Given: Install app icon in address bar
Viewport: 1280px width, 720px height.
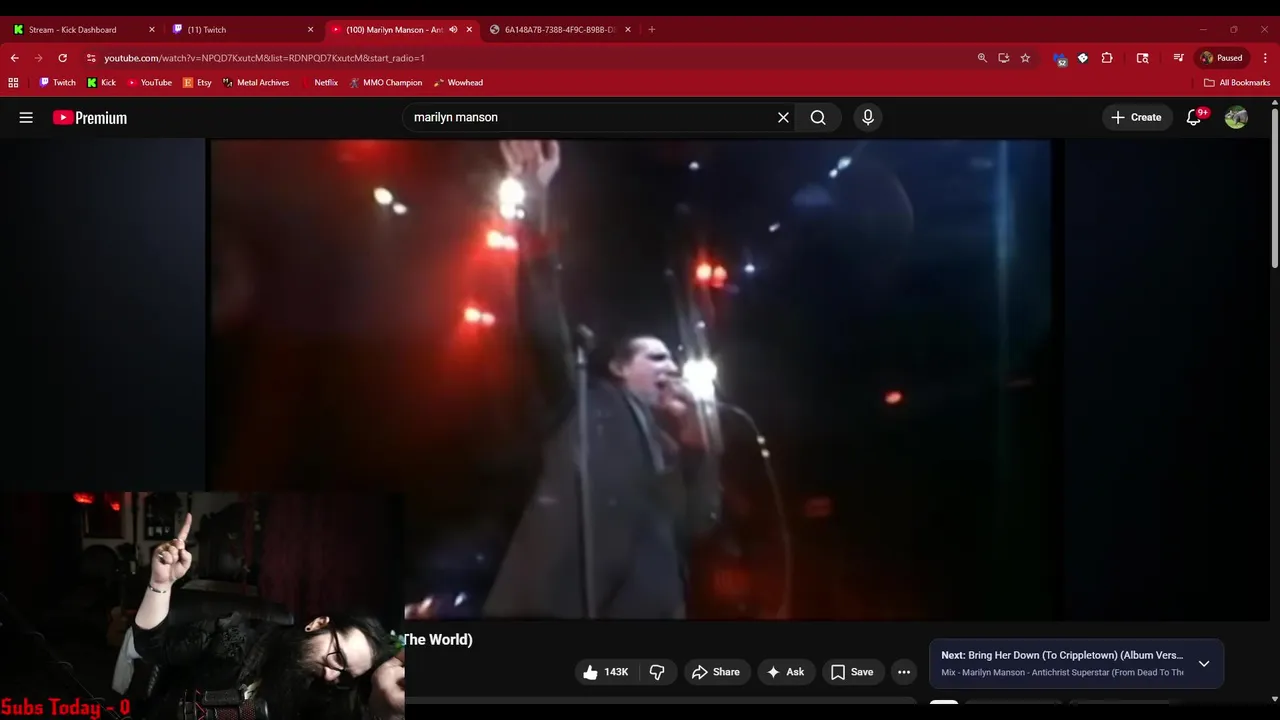Looking at the screenshot, I should pyautogui.click(x=1004, y=58).
